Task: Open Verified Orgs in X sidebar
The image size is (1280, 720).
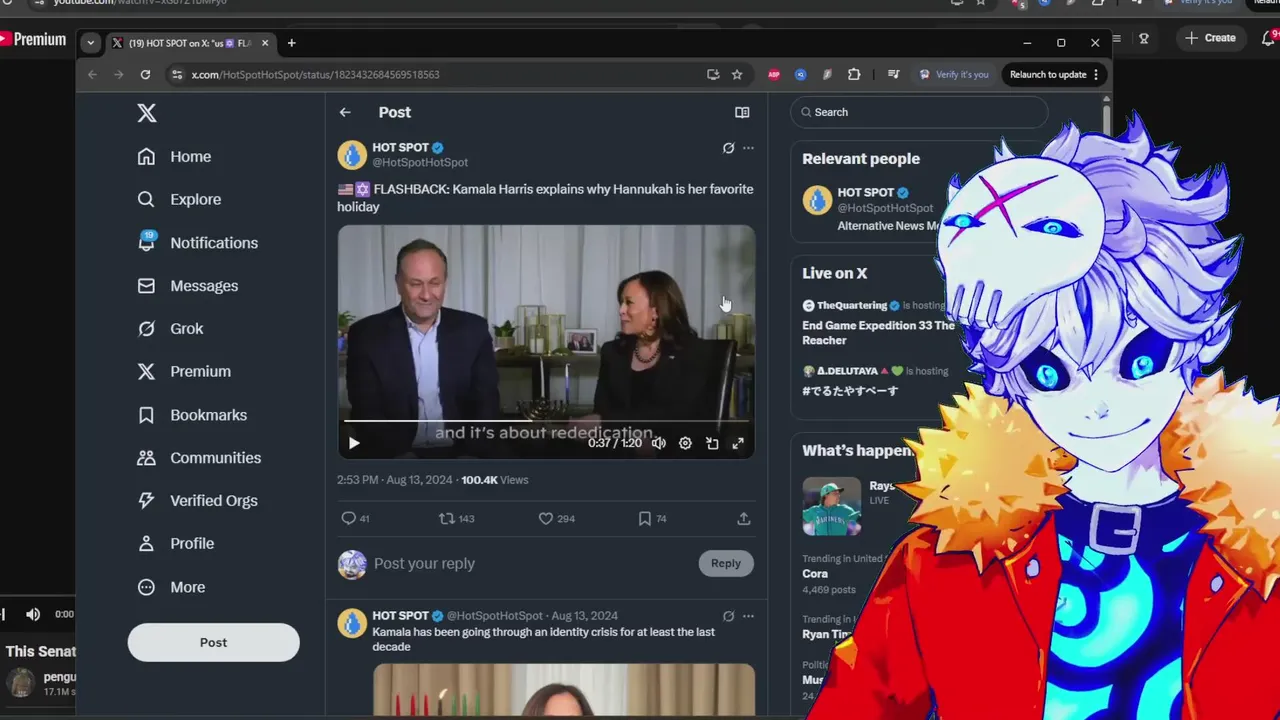Action: pyautogui.click(x=198, y=501)
